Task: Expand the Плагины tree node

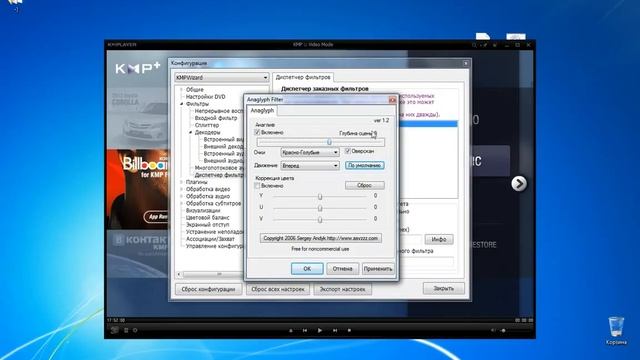Action: tap(182, 182)
